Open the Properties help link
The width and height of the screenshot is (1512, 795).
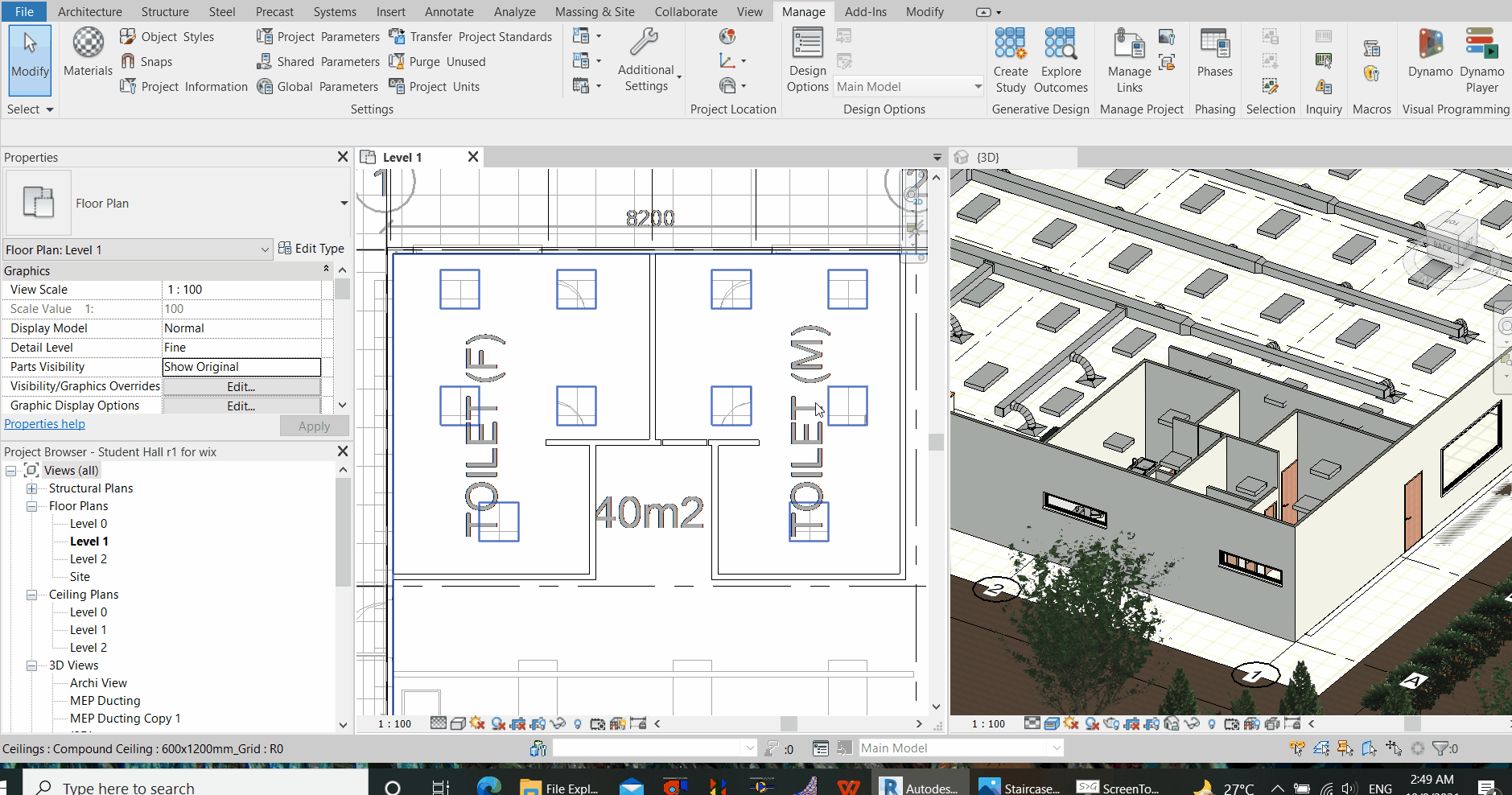point(44,424)
